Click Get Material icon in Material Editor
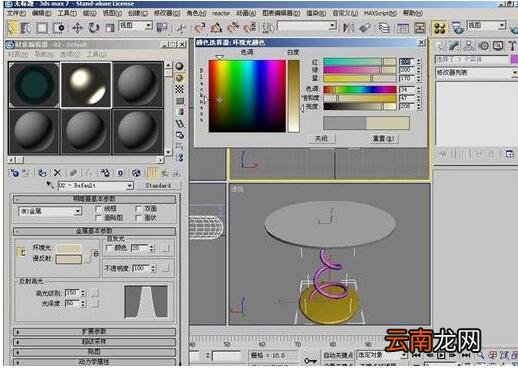The width and height of the screenshot is (518, 369). [15, 173]
